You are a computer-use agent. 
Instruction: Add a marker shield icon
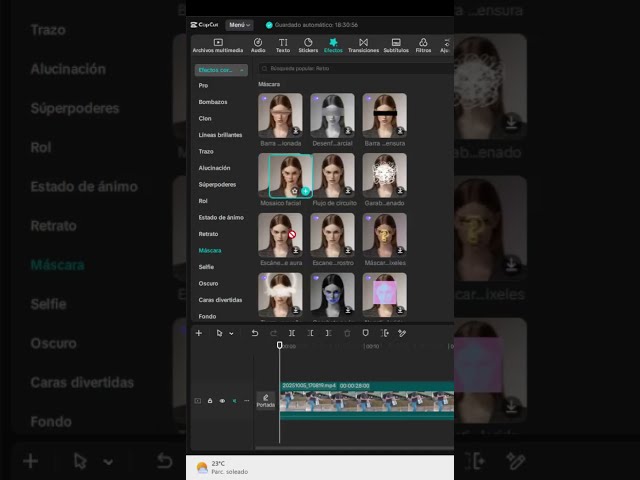(366, 333)
